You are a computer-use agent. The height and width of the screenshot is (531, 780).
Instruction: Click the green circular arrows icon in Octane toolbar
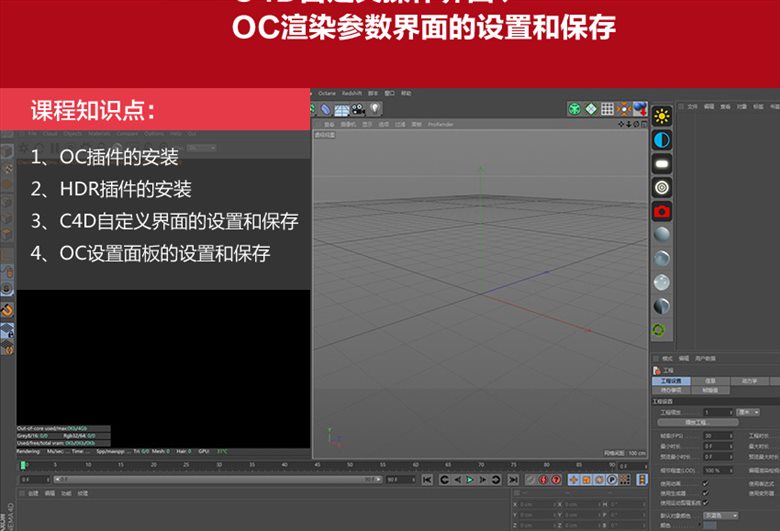point(659,329)
